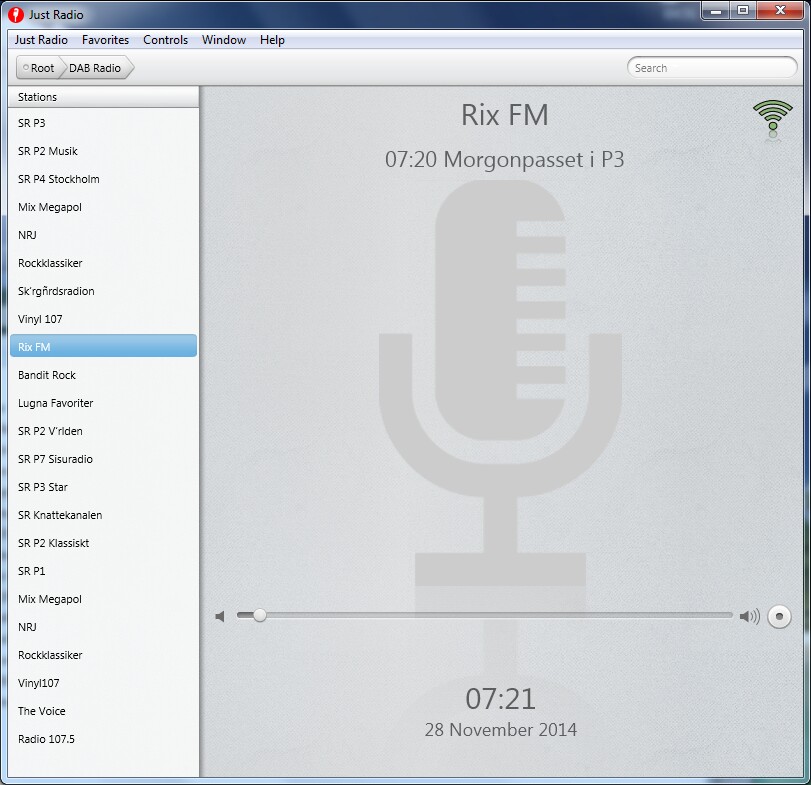This screenshot has width=811, height=785.
Task: Select the Bandit Rock station
Action: point(47,375)
